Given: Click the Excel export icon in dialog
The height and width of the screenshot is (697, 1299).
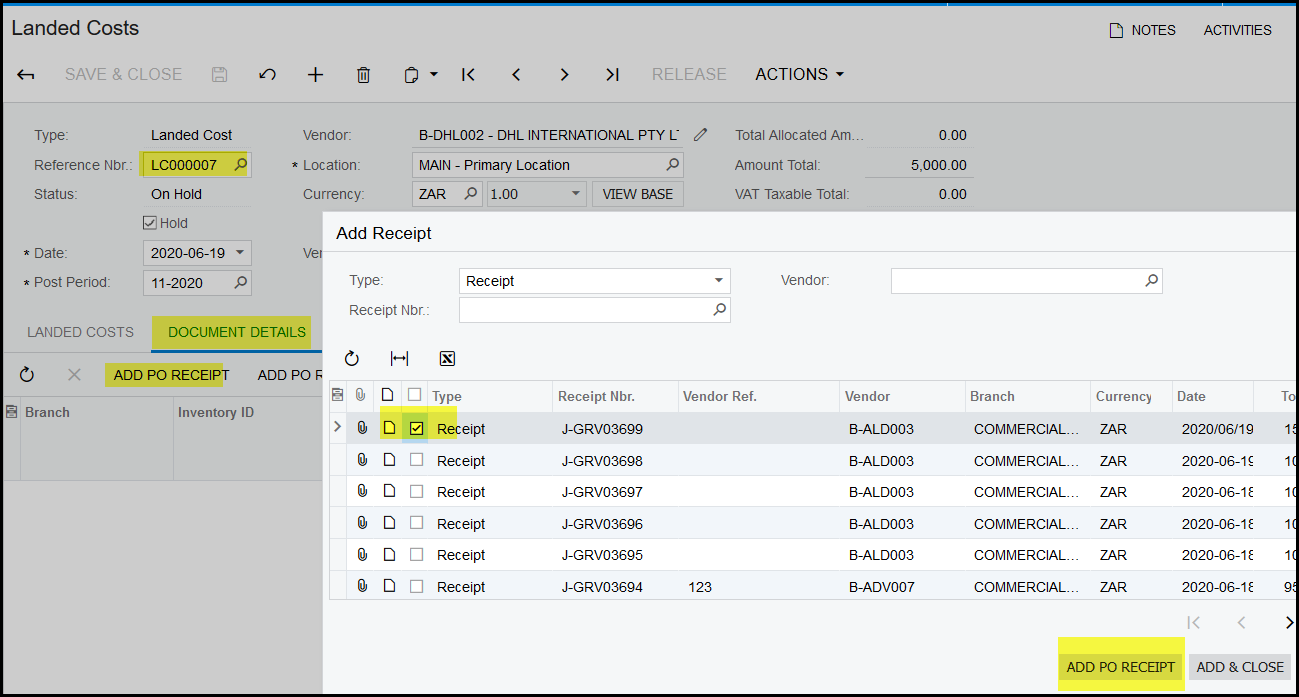Looking at the screenshot, I should [447, 359].
